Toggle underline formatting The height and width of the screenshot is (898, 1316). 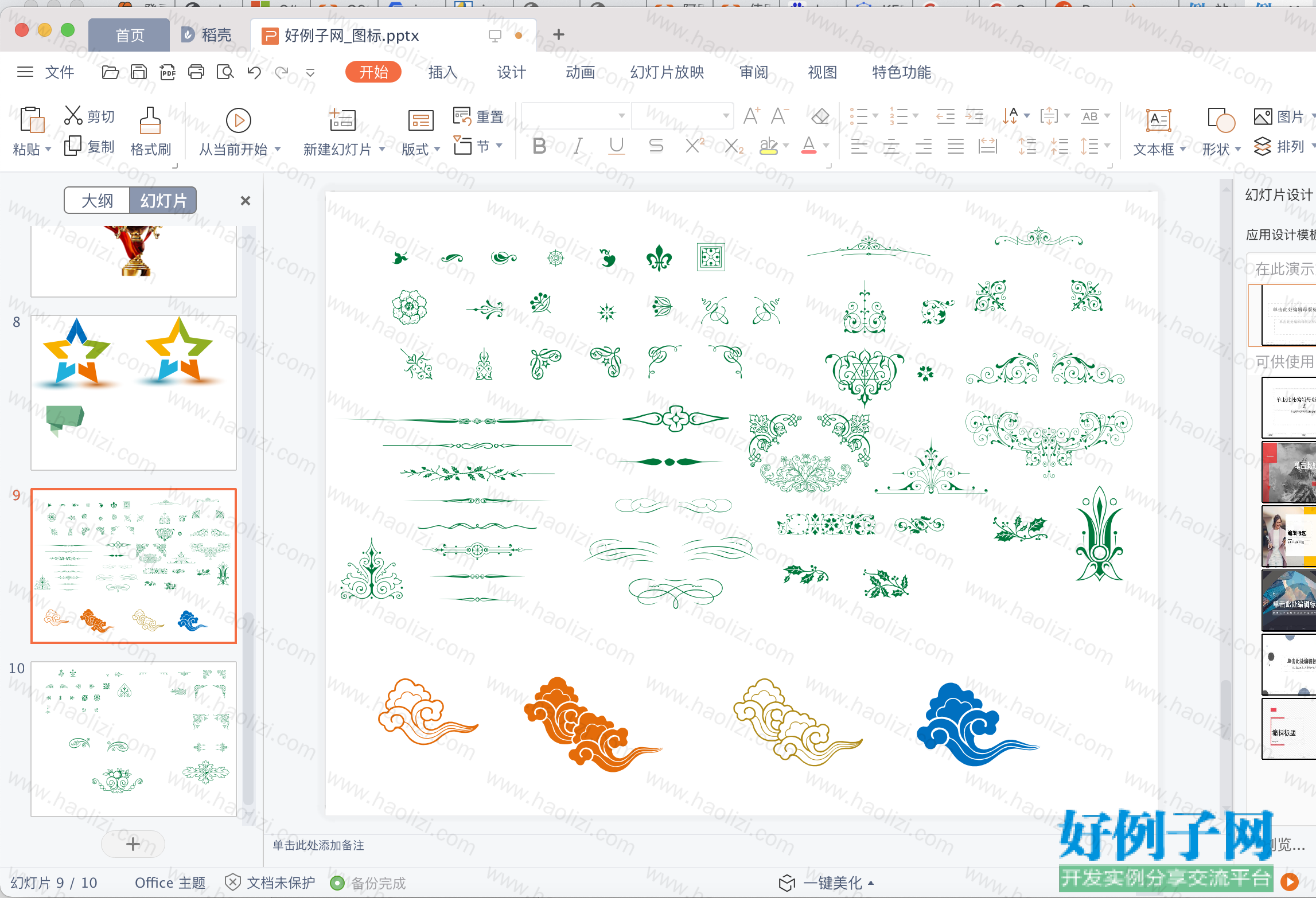click(617, 146)
